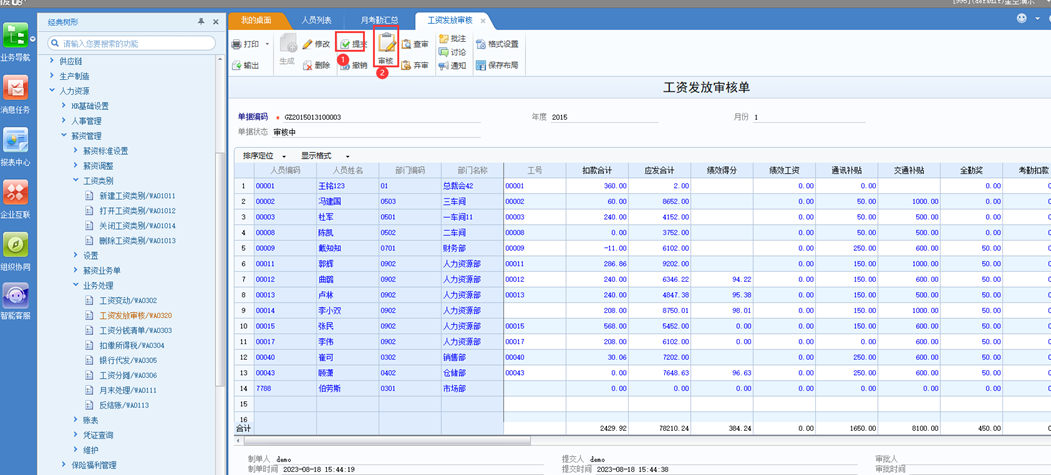
Task: Switch to the 人员列表 tab
Action: [316, 21]
